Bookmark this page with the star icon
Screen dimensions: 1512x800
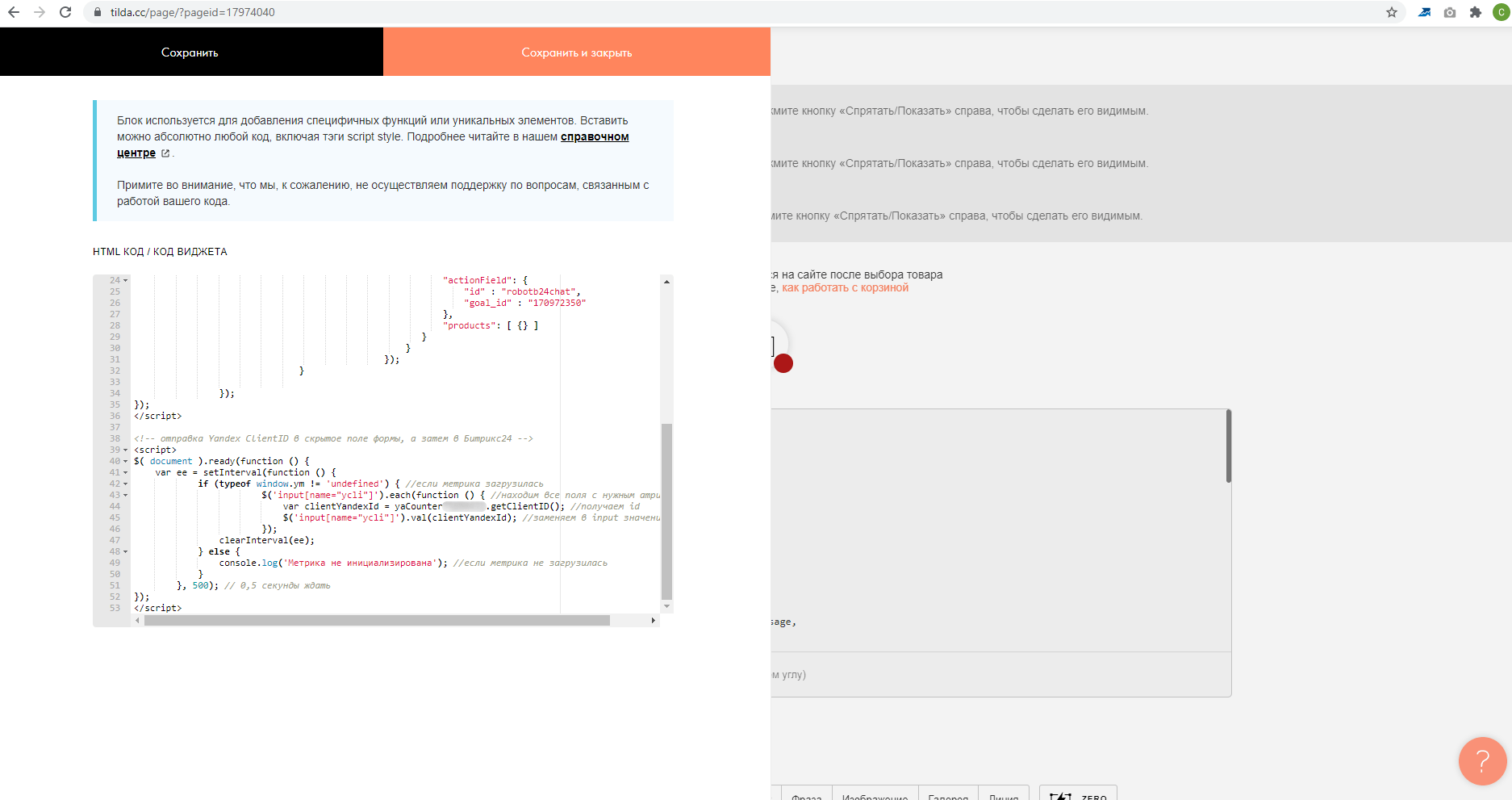coord(1392,12)
